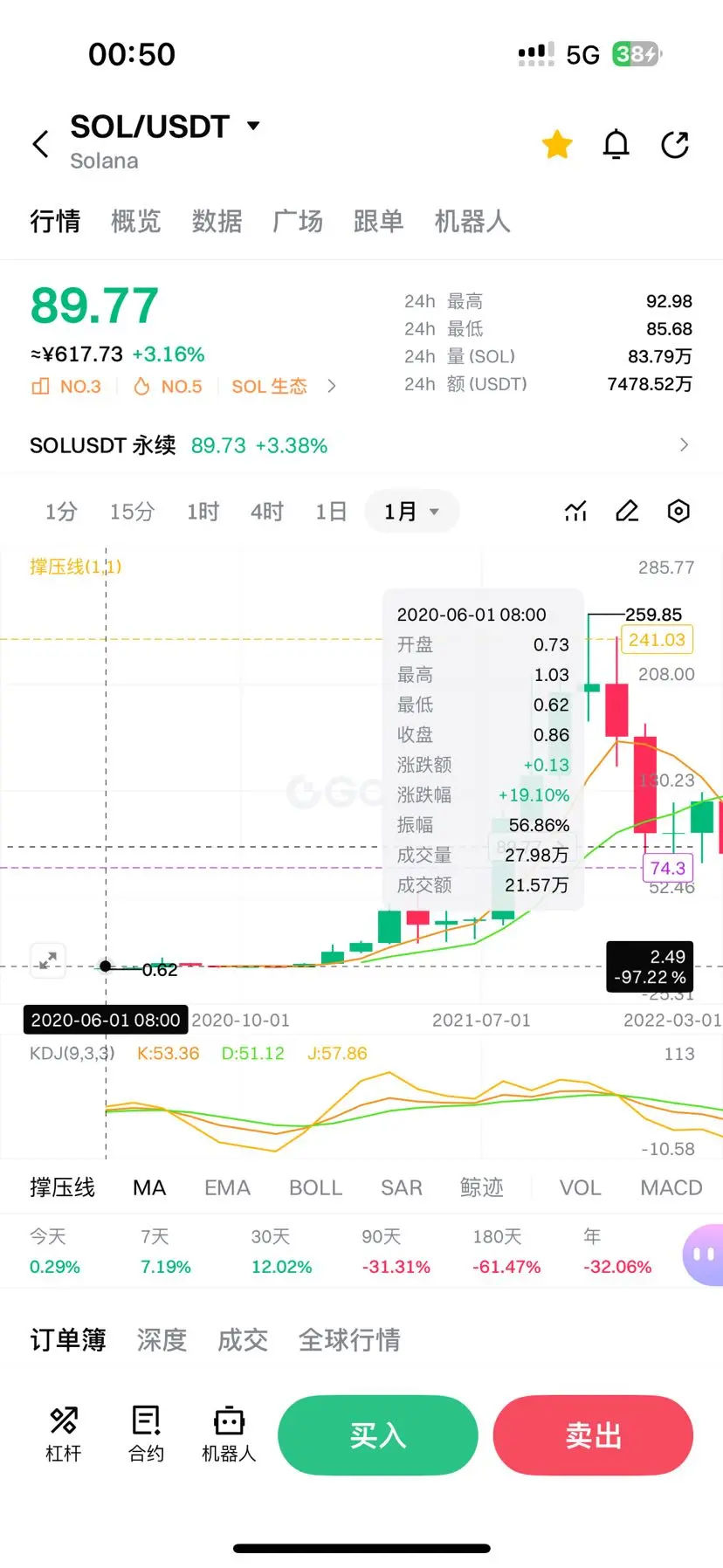This screenshot has height=1568, width=723.
Task: Tap the 74.3 support price tag
Action: 668,868
